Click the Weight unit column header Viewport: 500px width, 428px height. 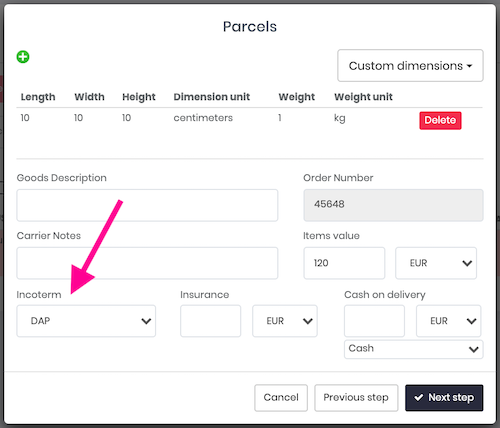[x=363, y=97]
